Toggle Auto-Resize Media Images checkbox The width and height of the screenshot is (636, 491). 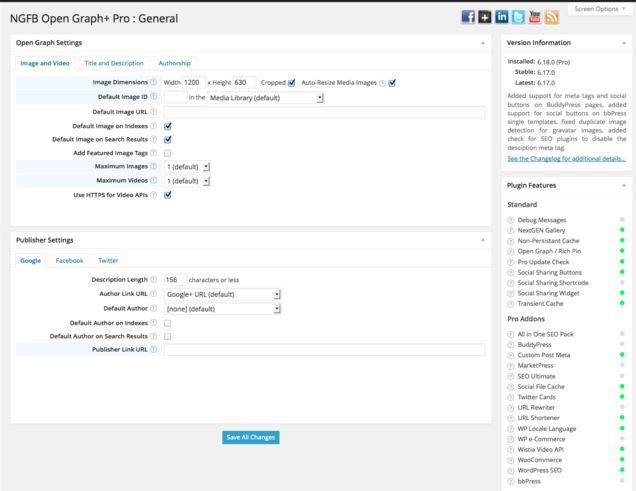(392, 83)
